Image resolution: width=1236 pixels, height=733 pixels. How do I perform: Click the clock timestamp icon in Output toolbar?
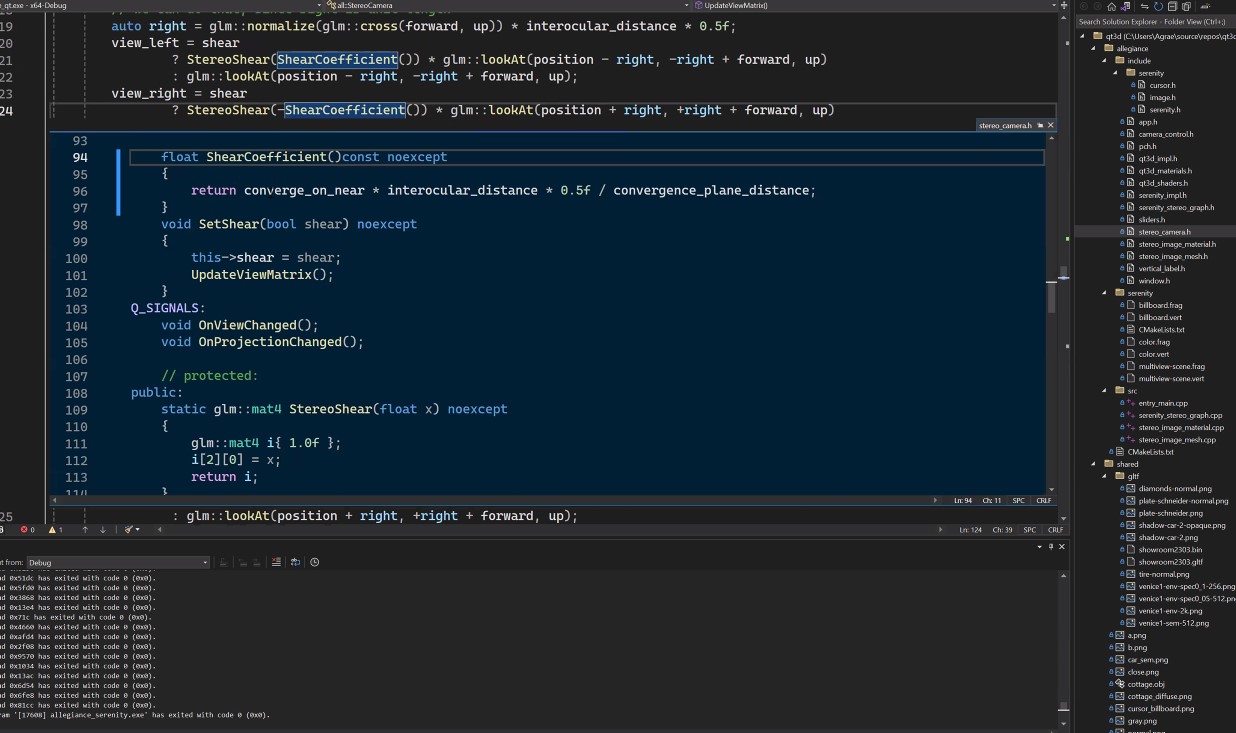click(314, 562)
